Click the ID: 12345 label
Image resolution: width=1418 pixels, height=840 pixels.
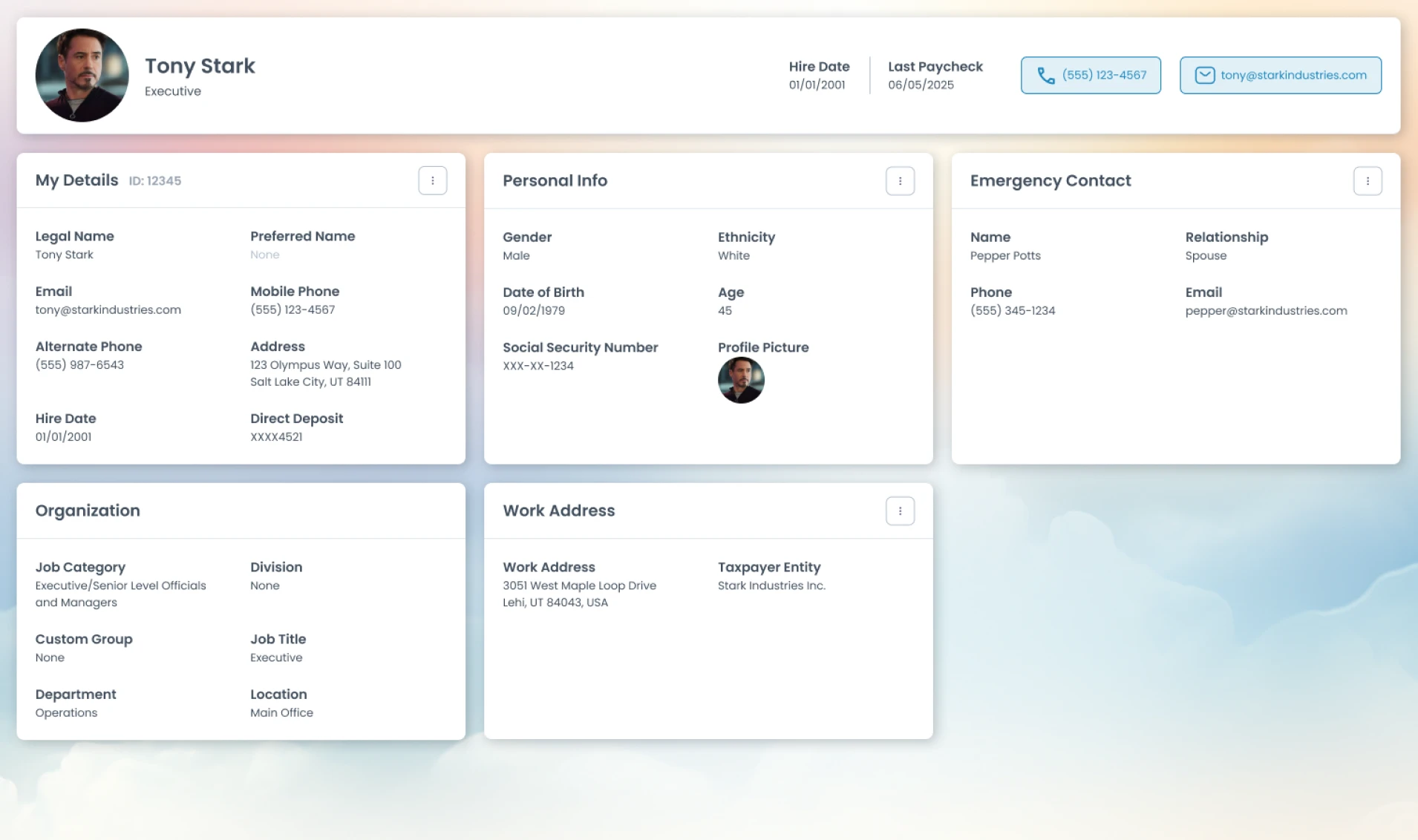[154, 181]
